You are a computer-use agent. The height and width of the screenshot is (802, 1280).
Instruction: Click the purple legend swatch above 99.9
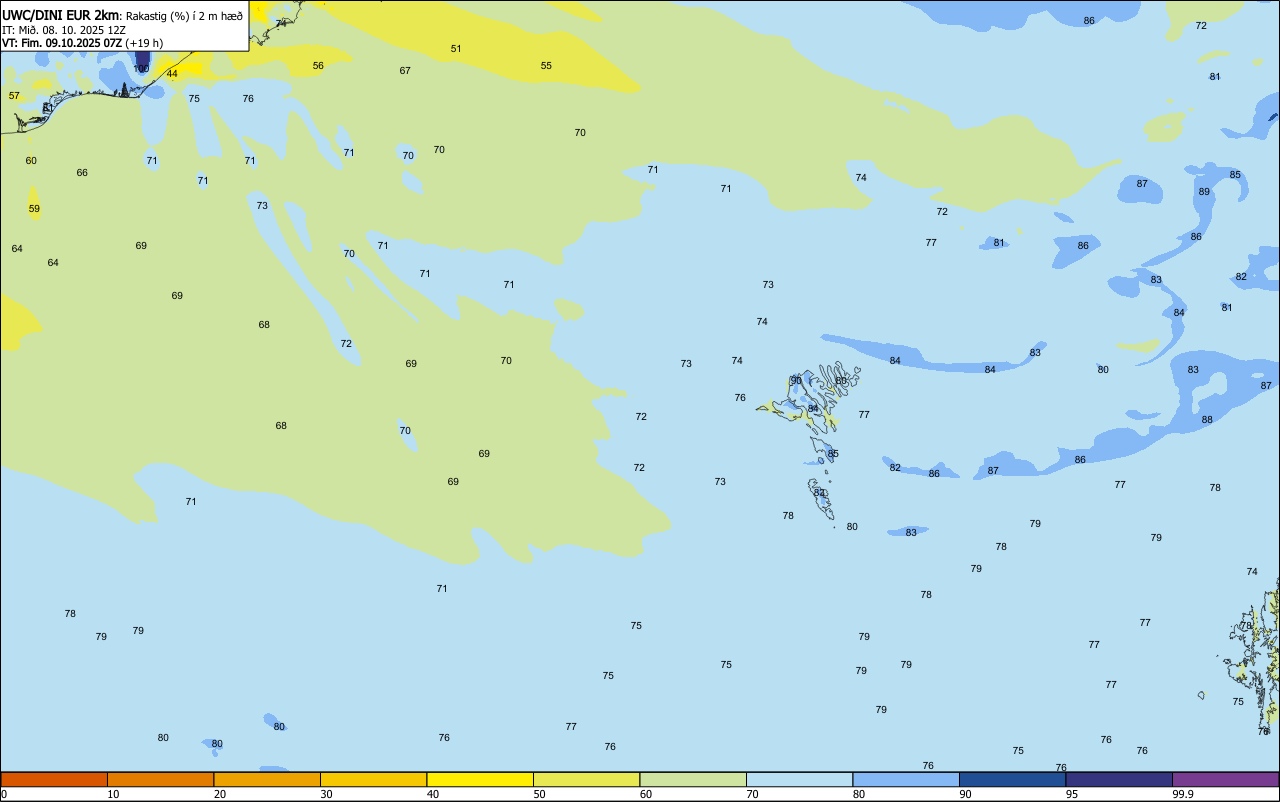pyautogui.click(x=1225, y=779)
